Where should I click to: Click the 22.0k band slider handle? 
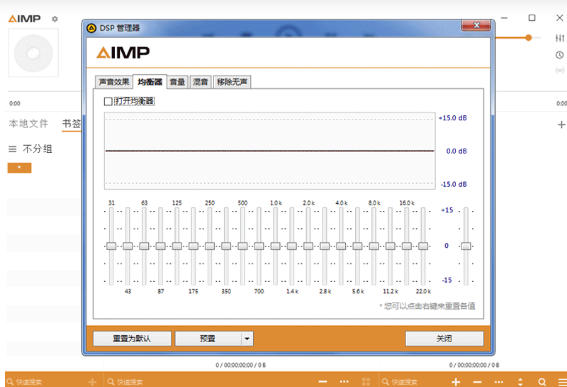(x=423, y=246)
